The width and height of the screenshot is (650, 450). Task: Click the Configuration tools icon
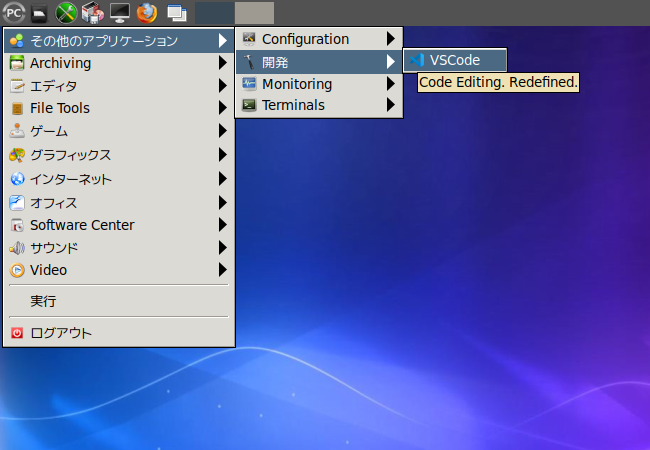tap(249, 39)
